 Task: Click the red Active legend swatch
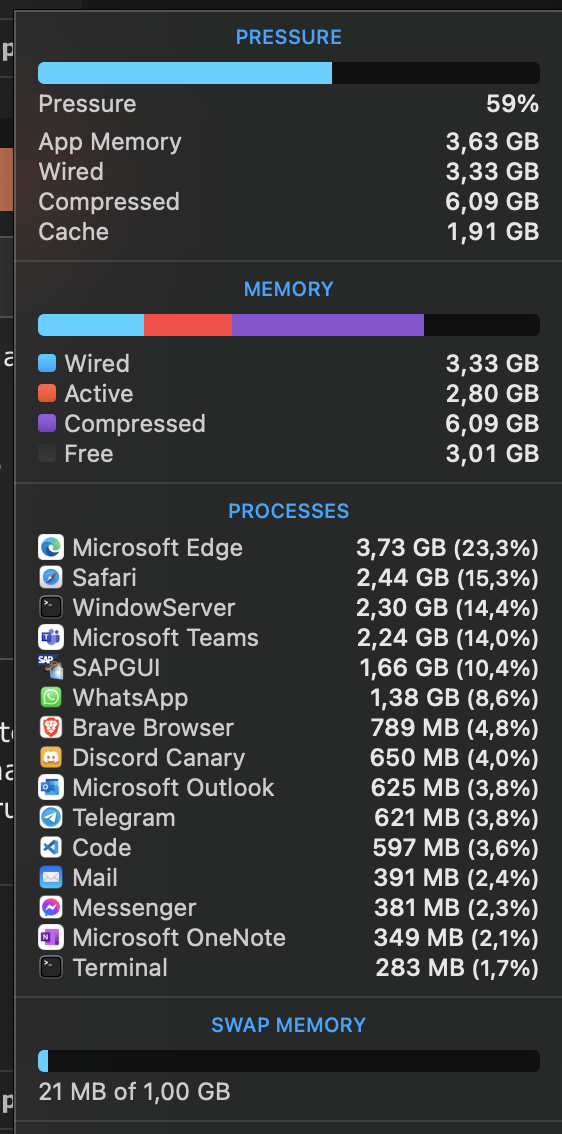[x=47, y=393]
